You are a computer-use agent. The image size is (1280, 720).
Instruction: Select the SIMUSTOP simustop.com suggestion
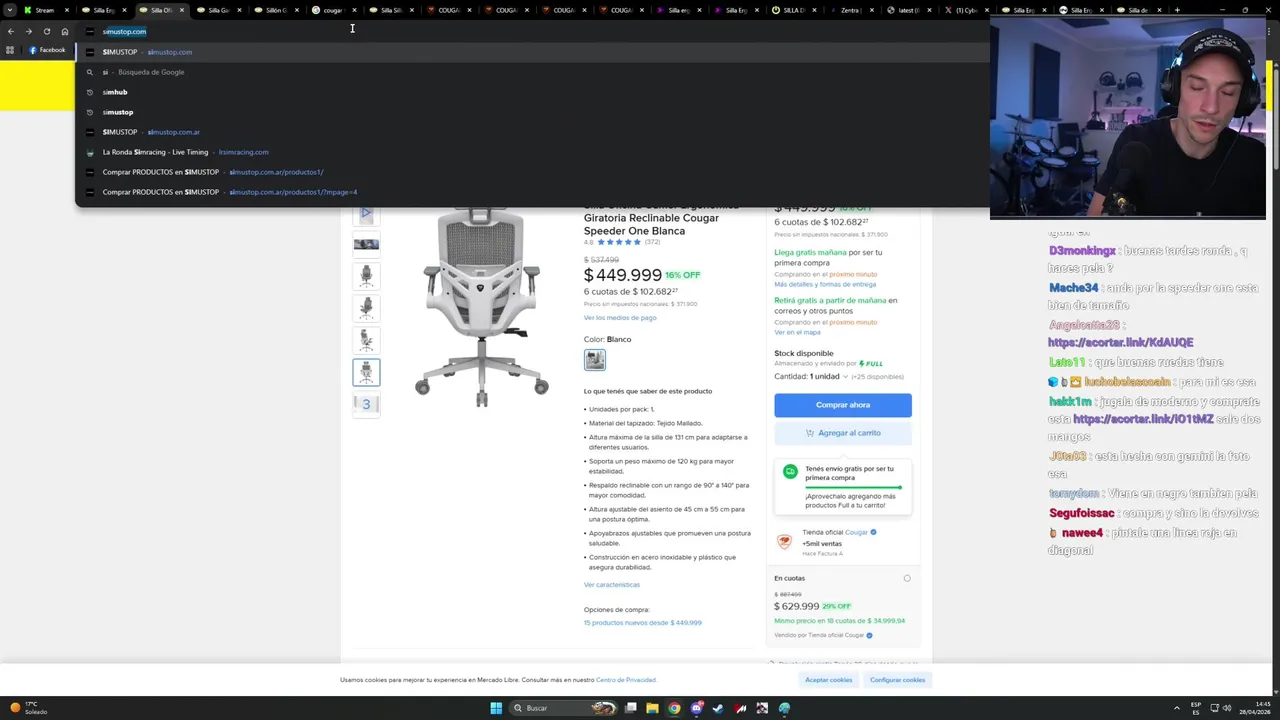532,52
